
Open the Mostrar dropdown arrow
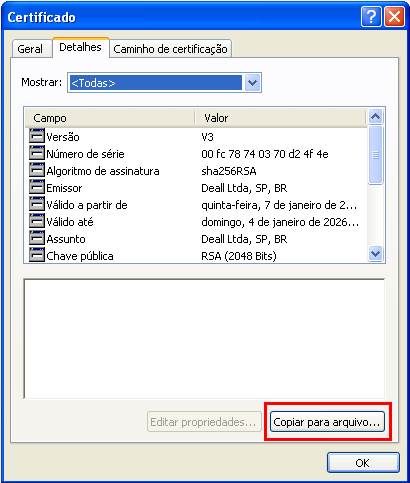click(x=252, y=83)
